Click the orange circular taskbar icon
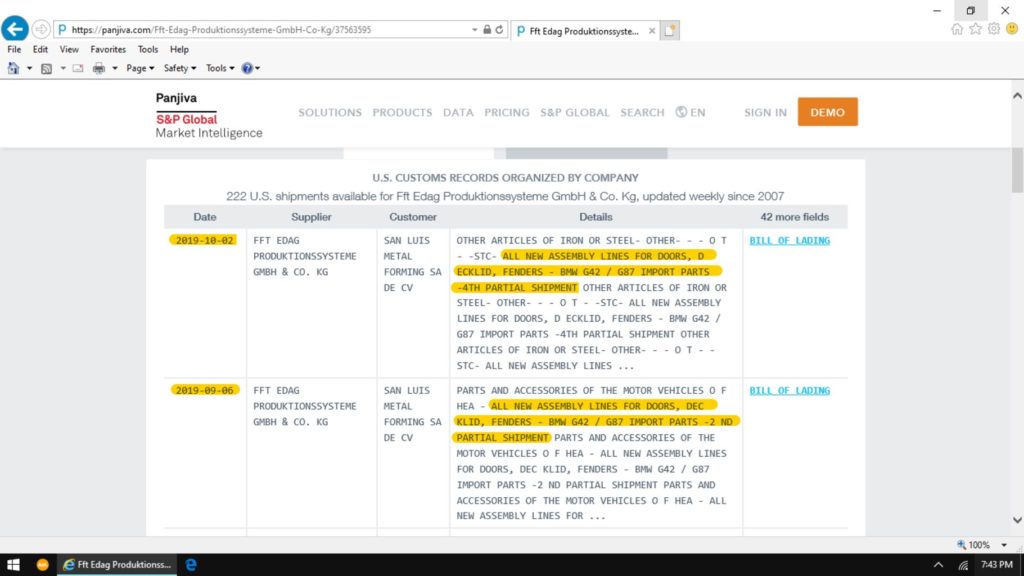This screenshot has width=1024, height=576. pos(42,565)
